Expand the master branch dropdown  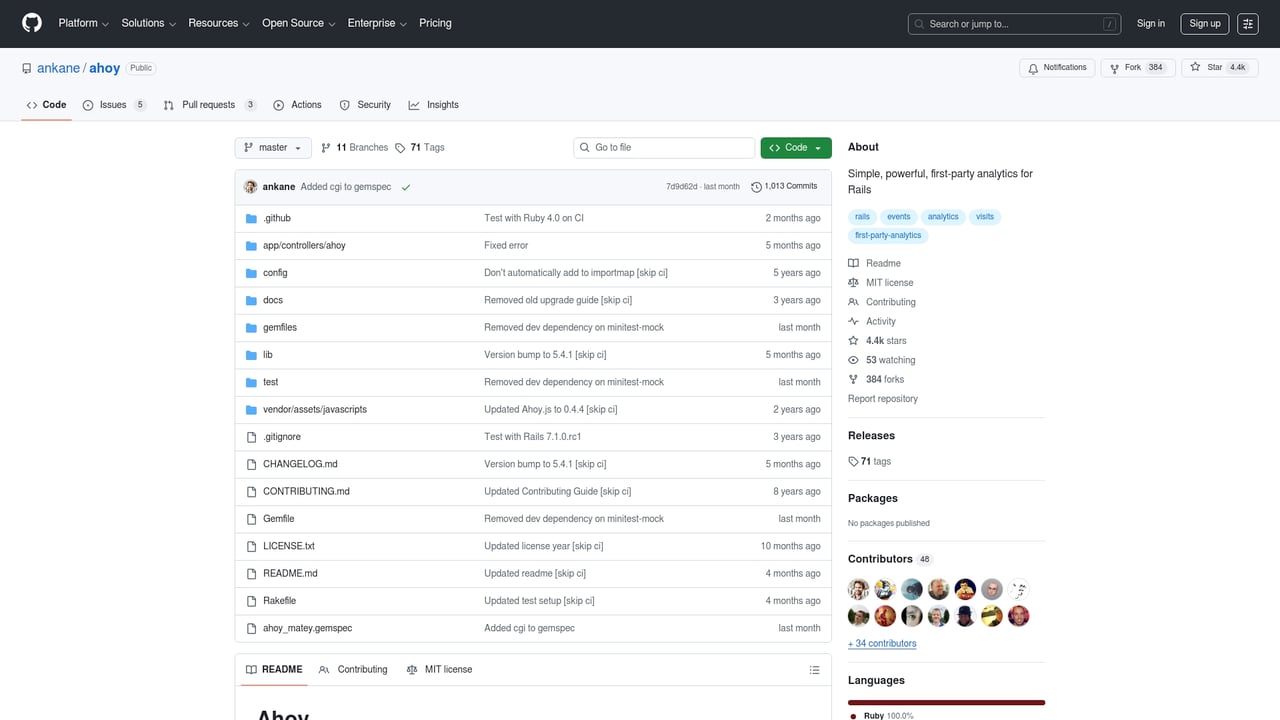point(273,148)
